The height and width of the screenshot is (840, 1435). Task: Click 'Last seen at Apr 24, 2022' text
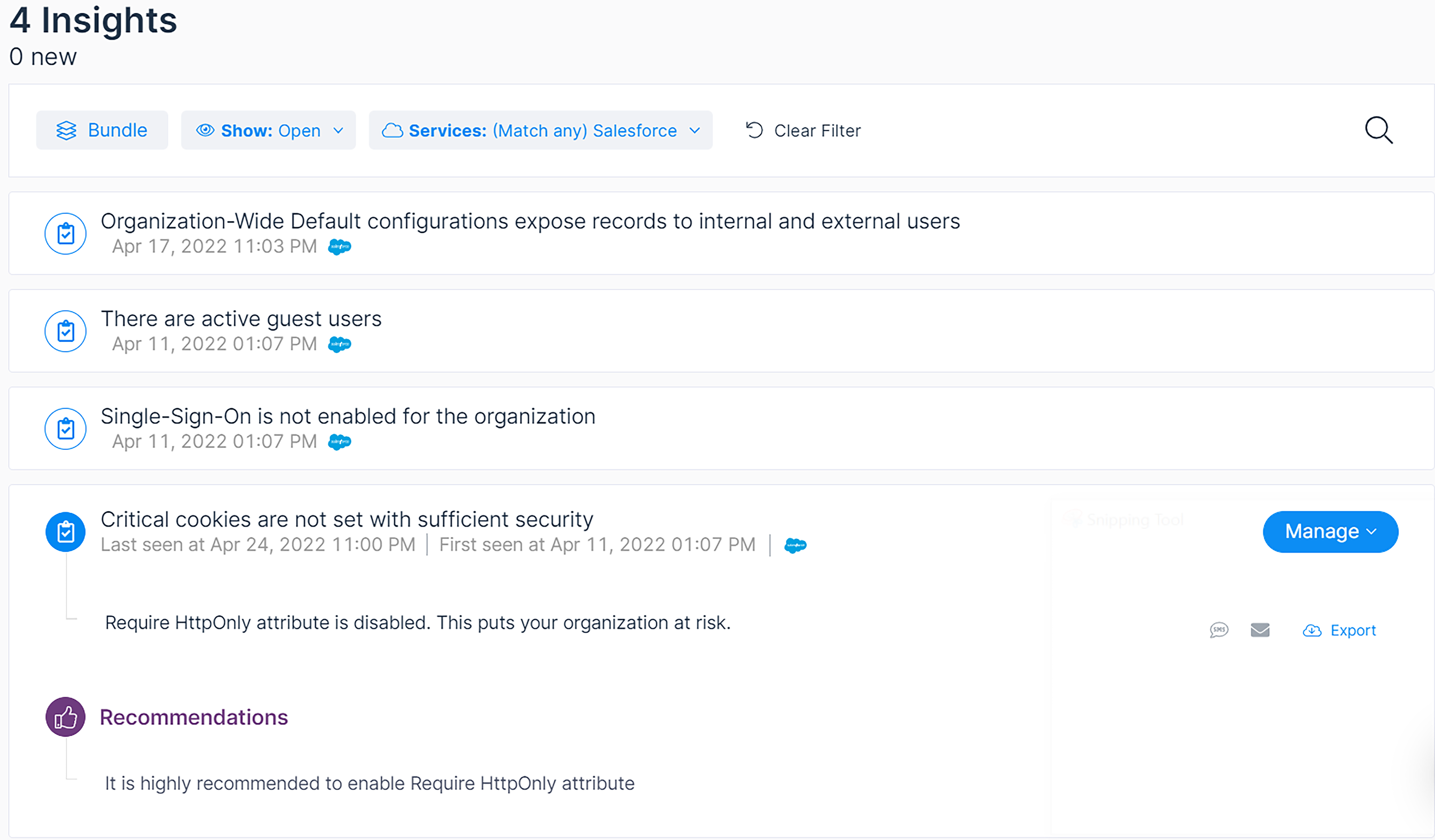point(258,545)
